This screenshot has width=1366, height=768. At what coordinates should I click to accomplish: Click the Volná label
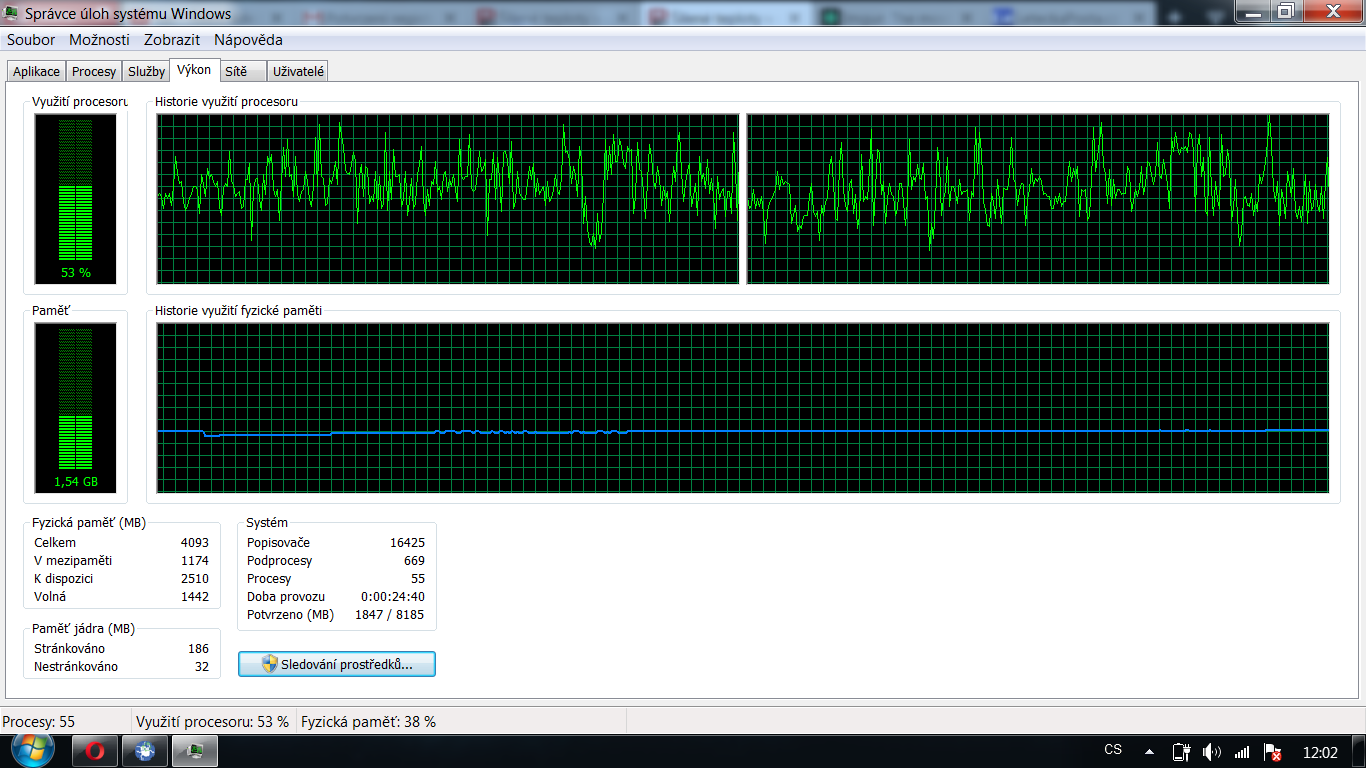click(50, 597)
